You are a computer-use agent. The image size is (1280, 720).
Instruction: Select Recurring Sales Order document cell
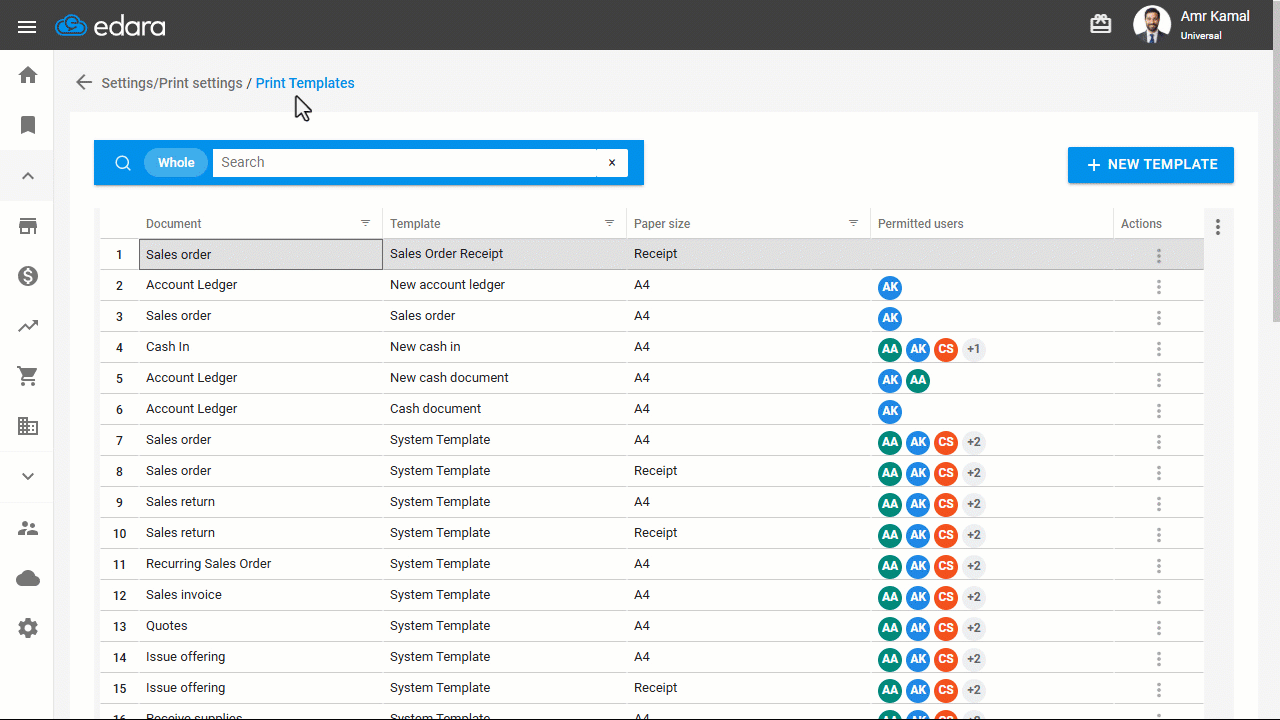click(261, 564)
